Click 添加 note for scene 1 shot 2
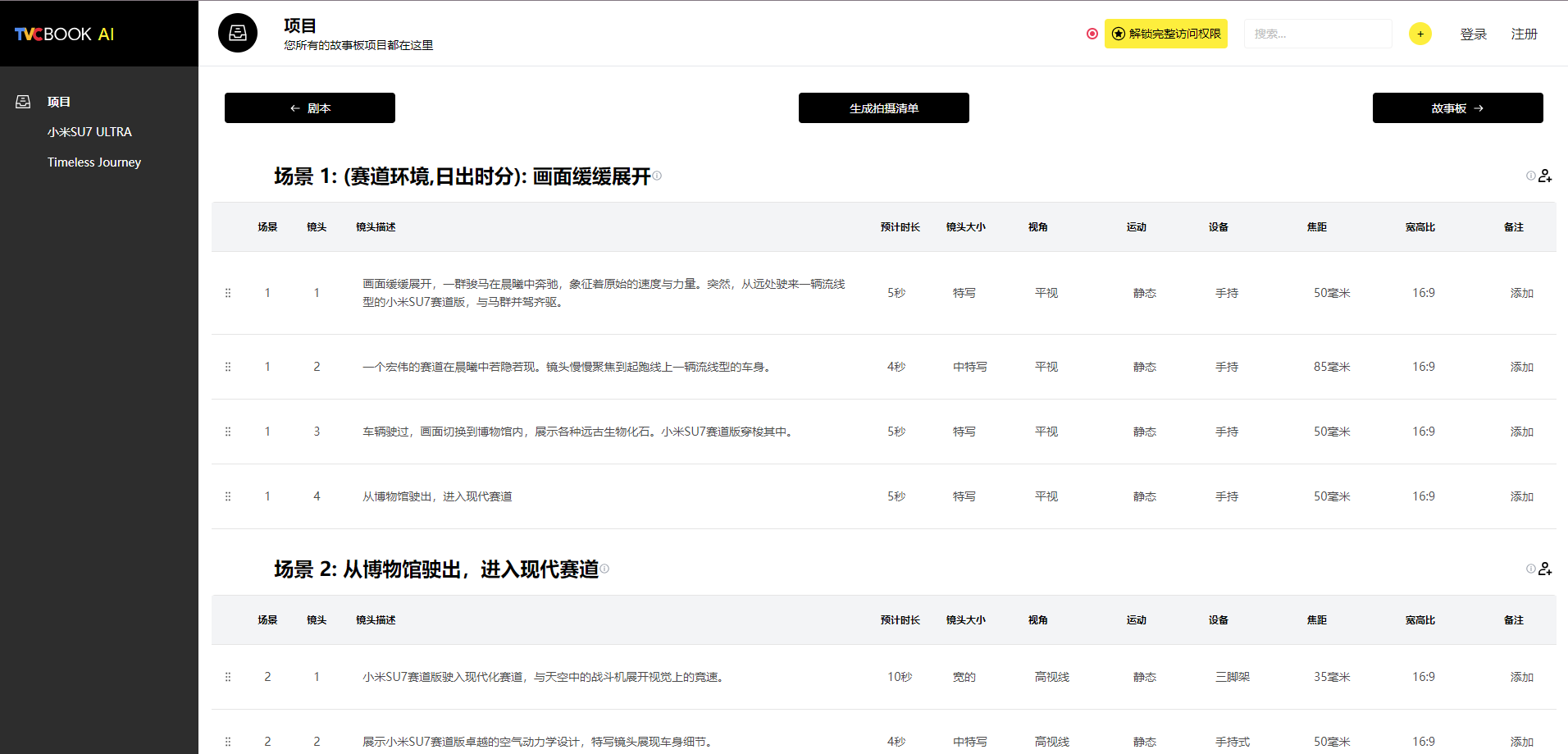 [x=1522, y=367]
